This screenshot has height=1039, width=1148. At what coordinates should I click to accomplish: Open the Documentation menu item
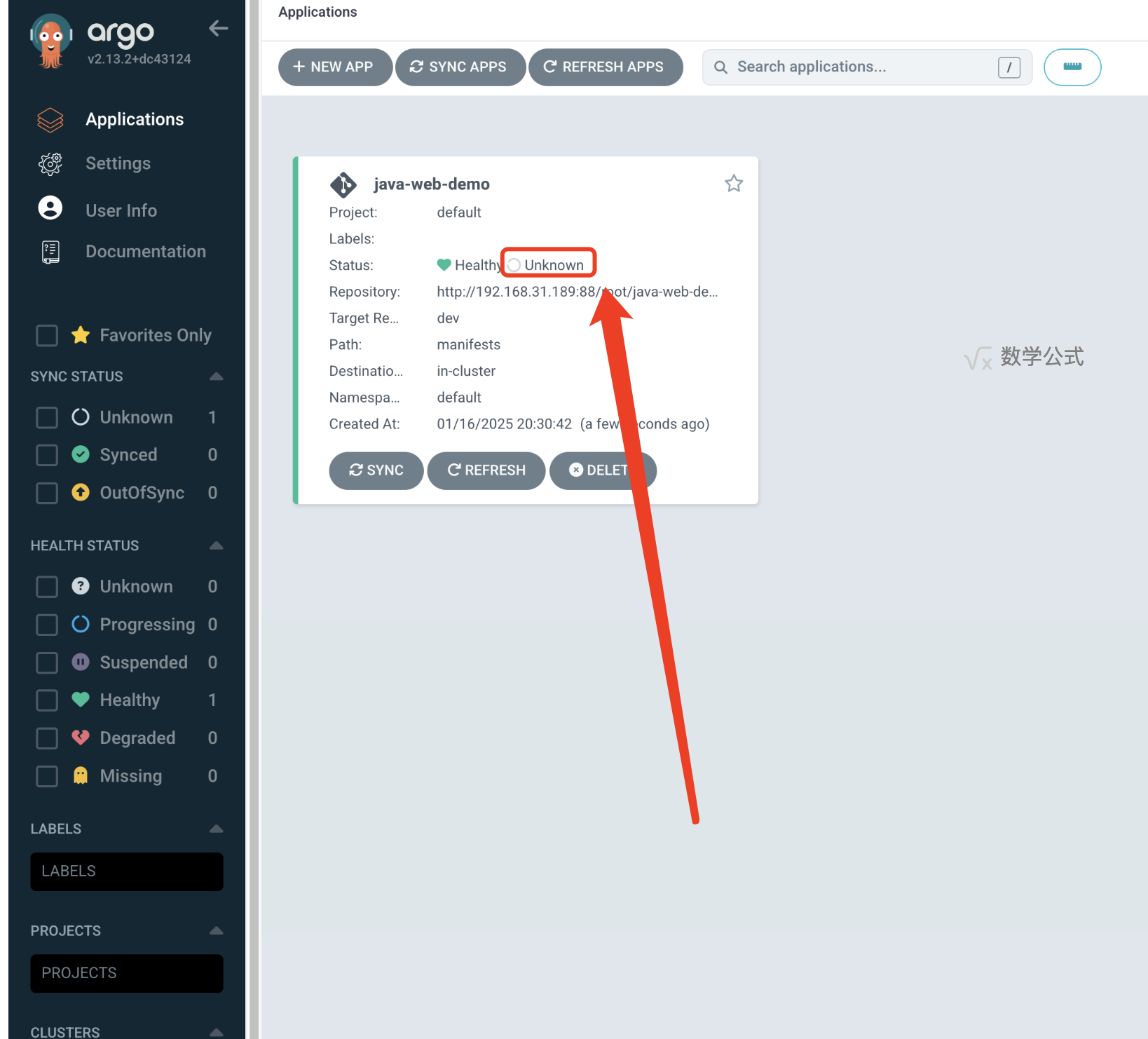tap(146, 252)
